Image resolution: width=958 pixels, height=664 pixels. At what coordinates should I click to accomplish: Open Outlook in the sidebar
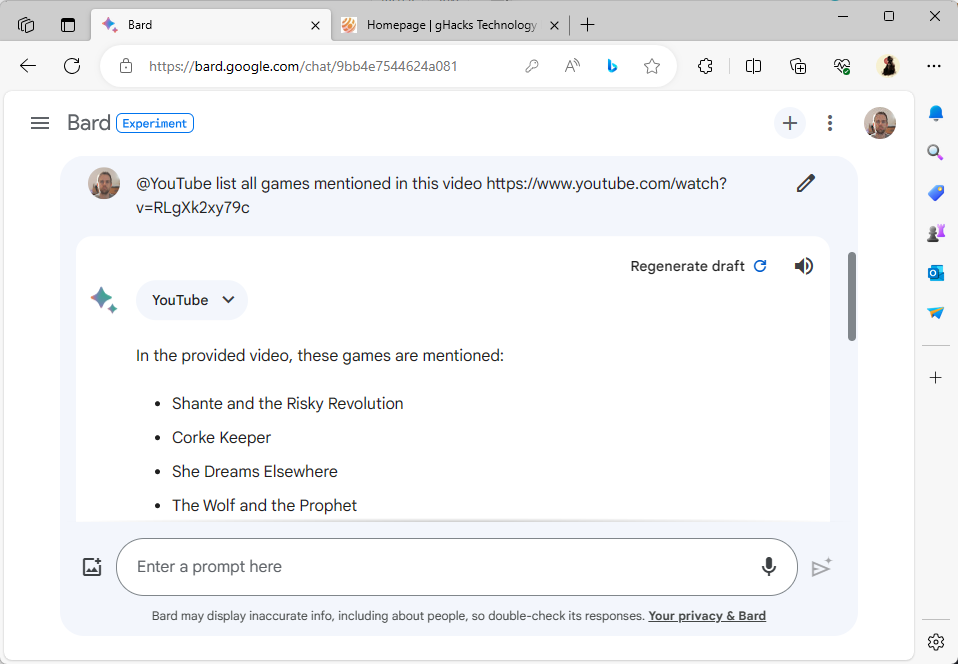pyautogui.click(x=935, y=273)
